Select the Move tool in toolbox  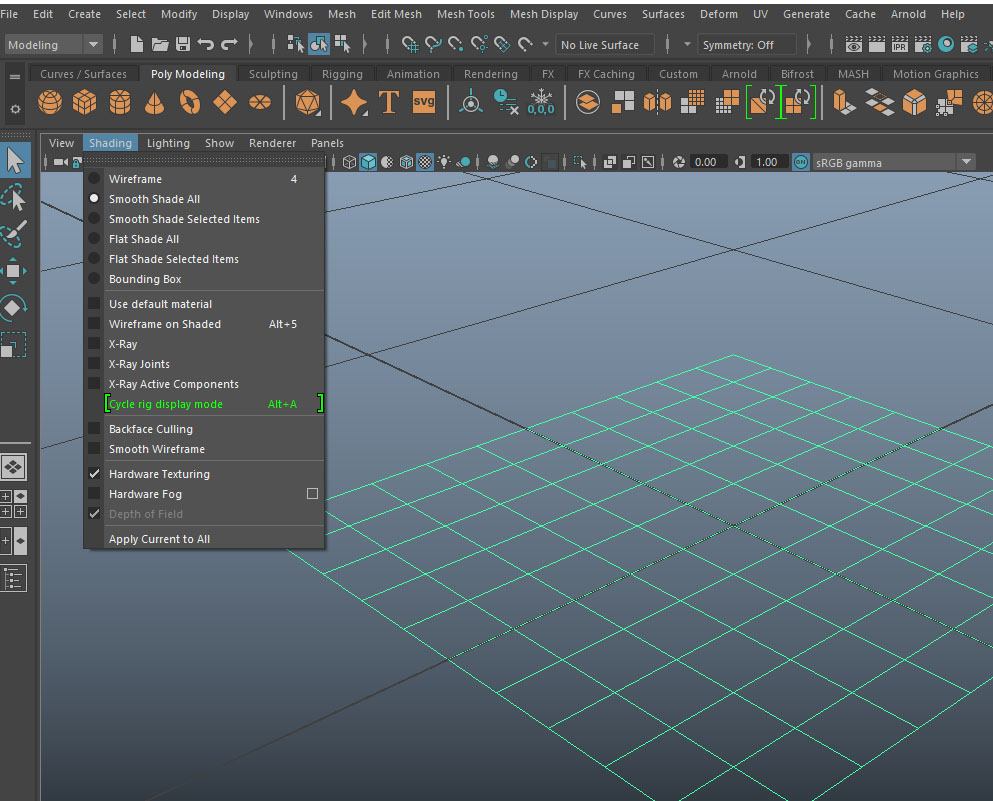[13, 271]
